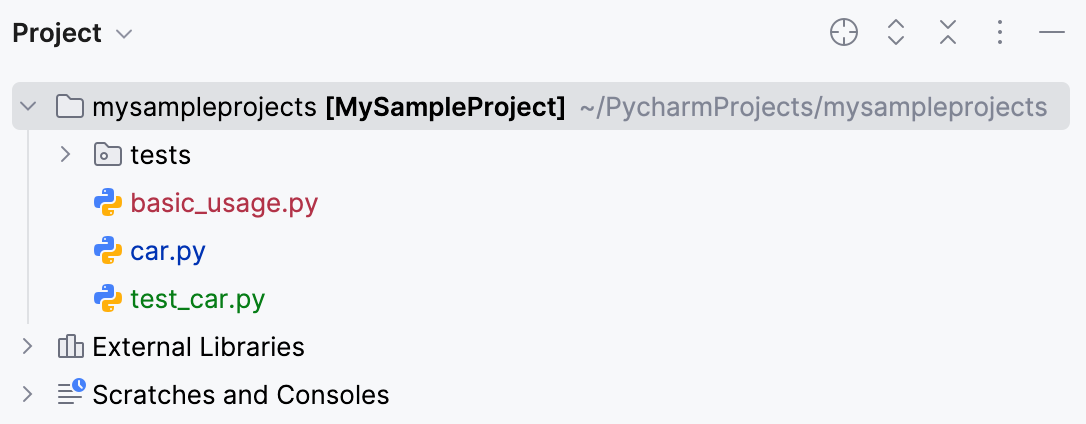This screenshot has width=1086, height=424.
Task: Click the Expand Selected arrows icon
Action: (896, 33)
